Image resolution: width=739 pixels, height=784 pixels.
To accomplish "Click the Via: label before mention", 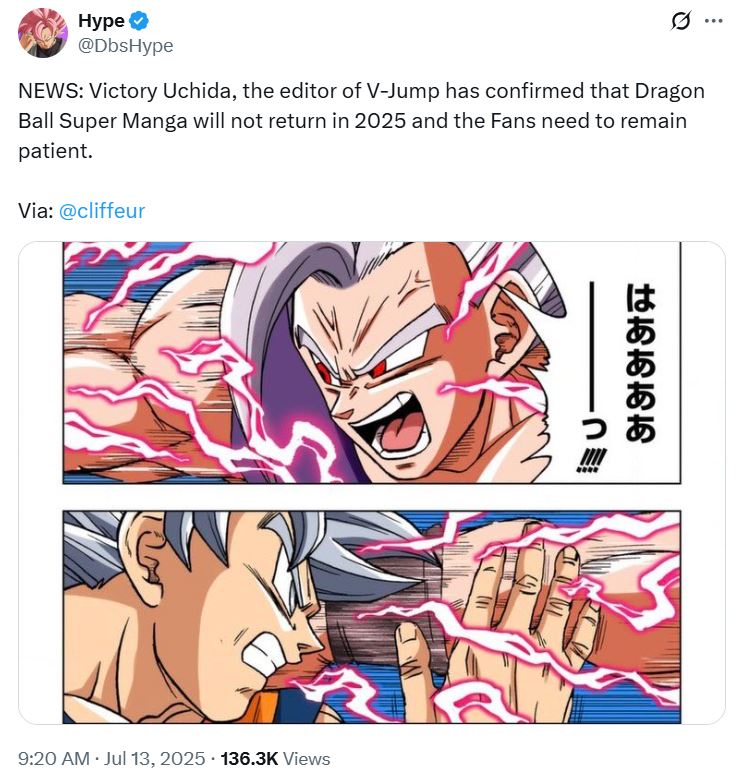I will (x=36, y=210).
